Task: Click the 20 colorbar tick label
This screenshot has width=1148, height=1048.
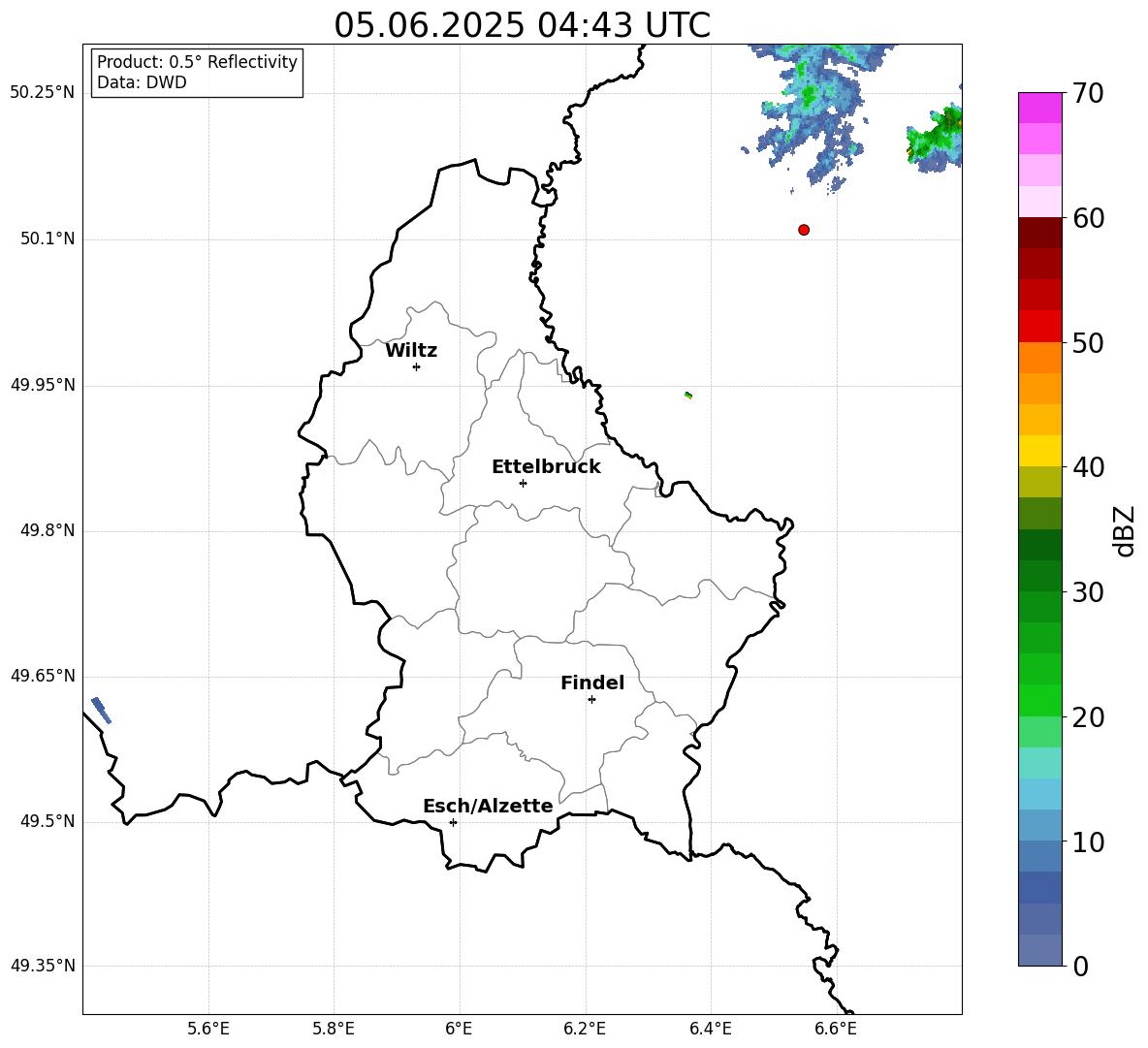Action: pos(1088,717)
